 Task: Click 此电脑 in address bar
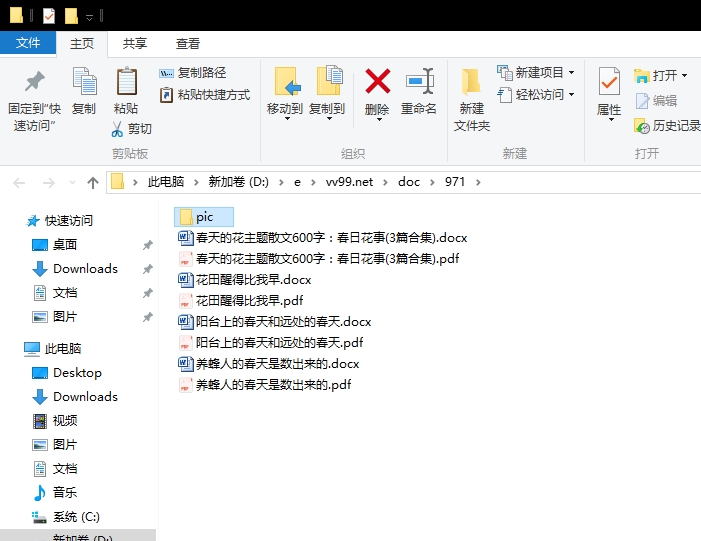coord(166,182)
